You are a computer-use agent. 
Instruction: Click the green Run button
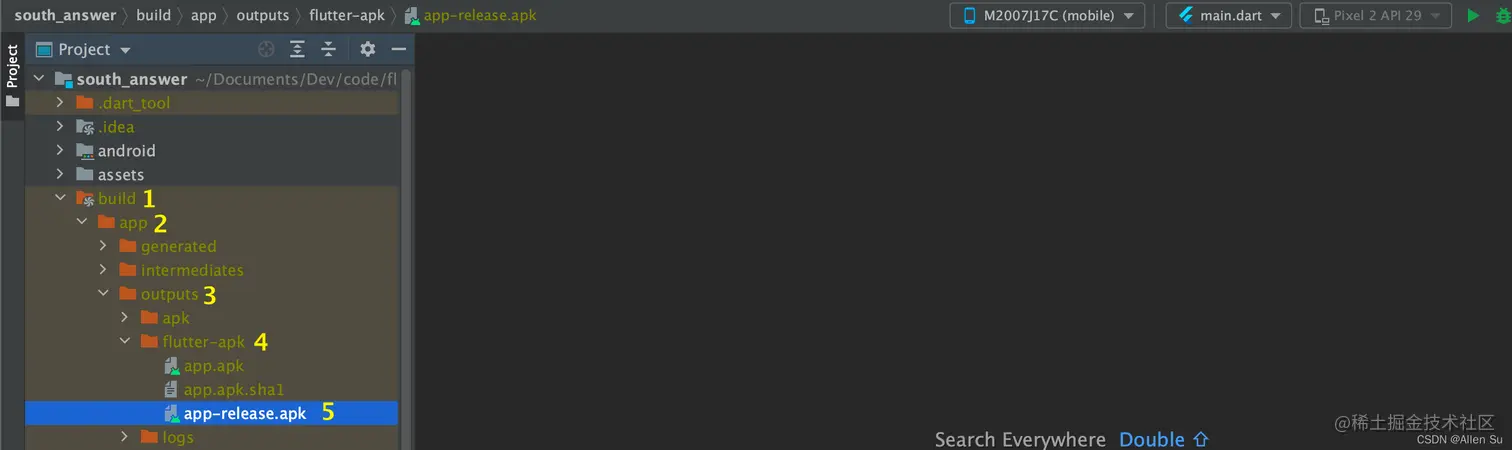pos(1472,16)
